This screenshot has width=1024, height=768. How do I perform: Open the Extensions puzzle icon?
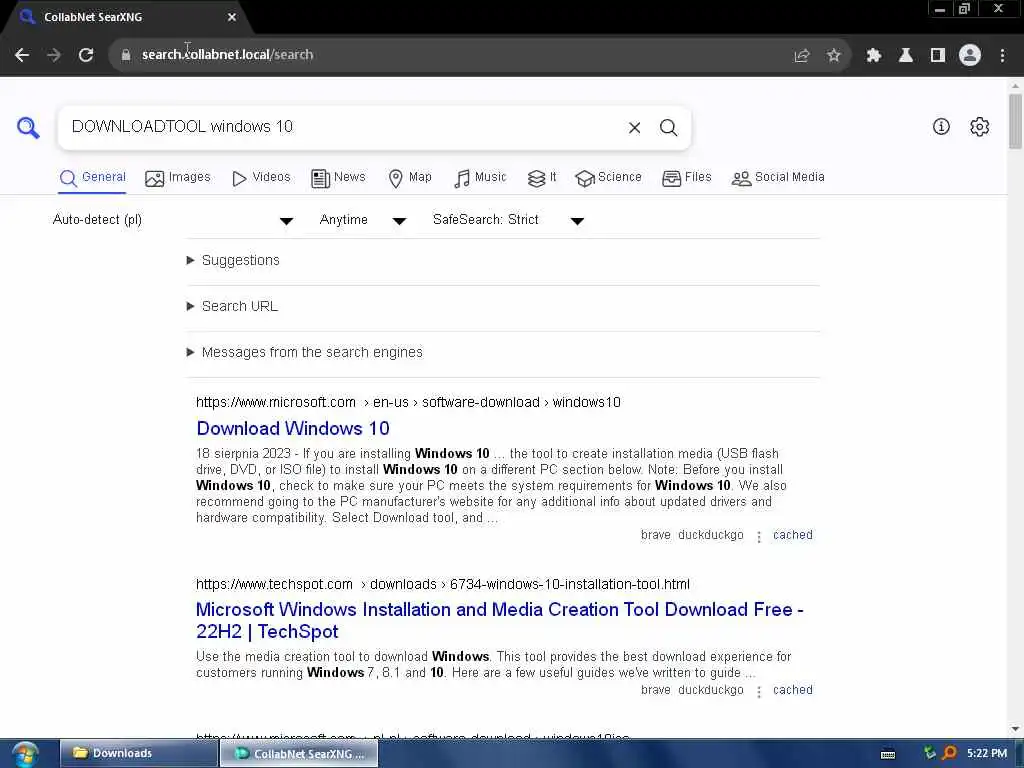[x=873, y=56]
